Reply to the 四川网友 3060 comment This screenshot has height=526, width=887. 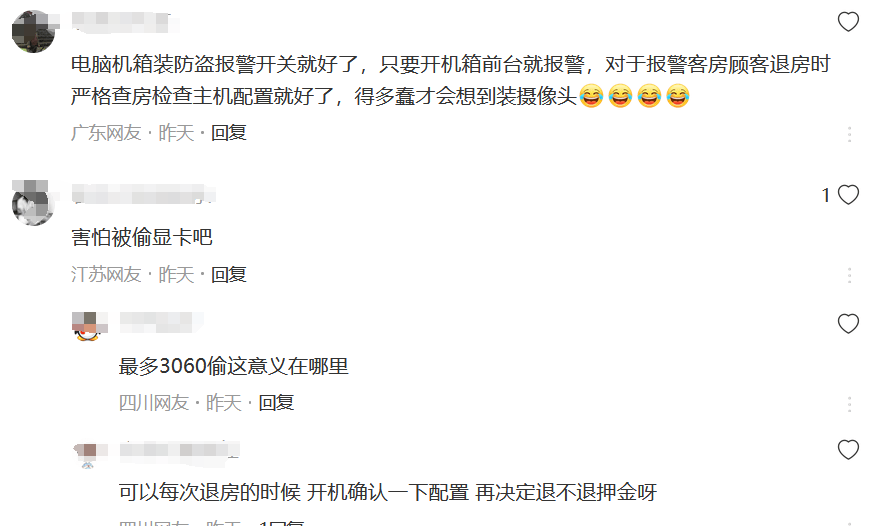tap(276, 403)
